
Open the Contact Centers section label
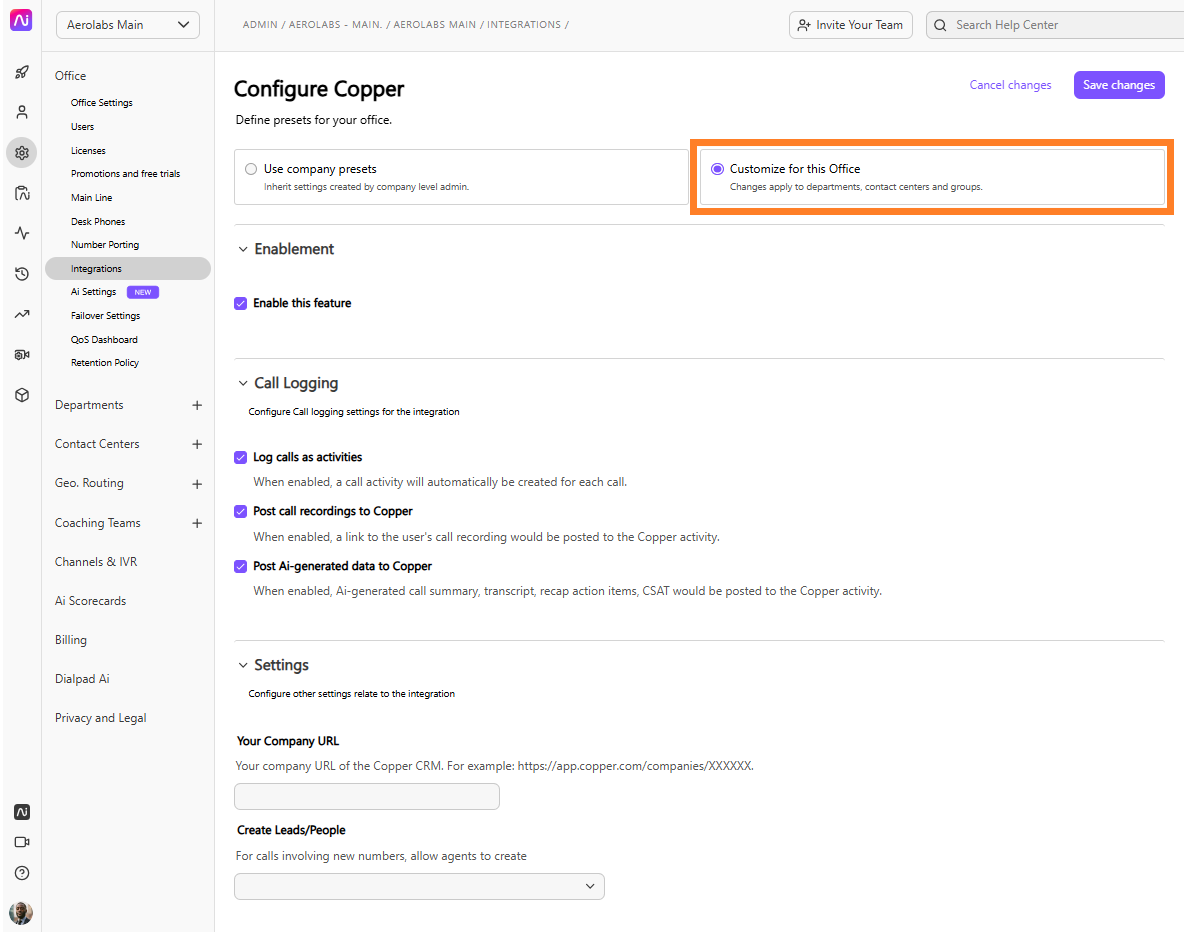pyautogui.click(x=97, y=444)
